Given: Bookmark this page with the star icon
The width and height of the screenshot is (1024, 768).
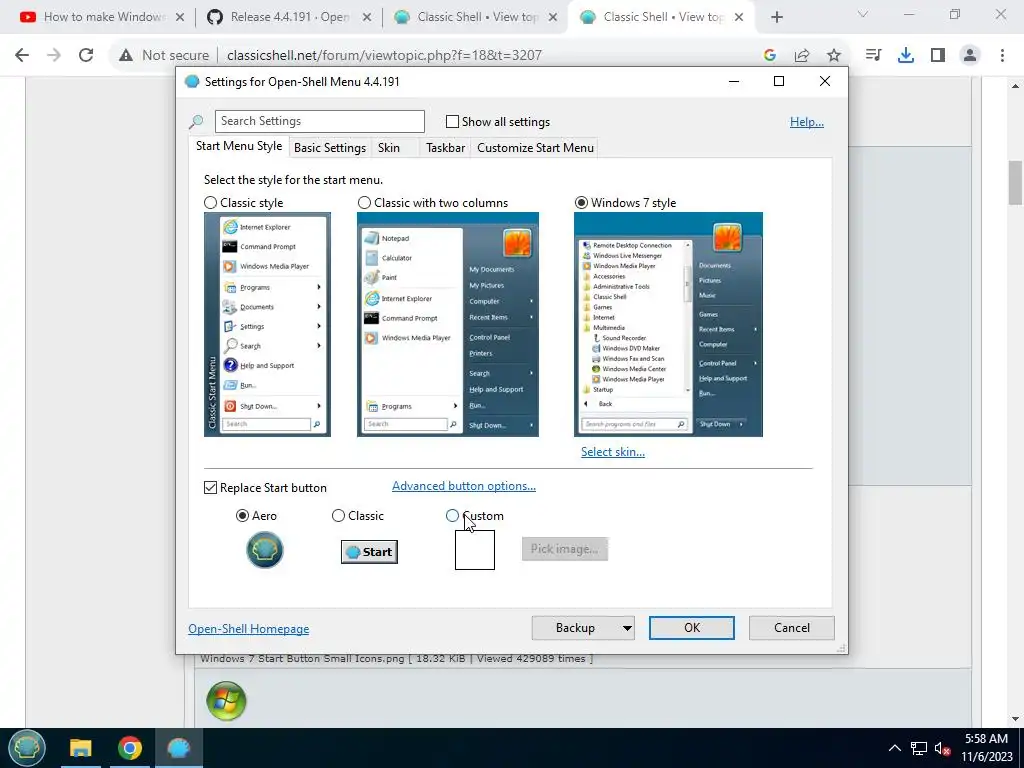Looking at the screenshot, I should coord(834,56).
